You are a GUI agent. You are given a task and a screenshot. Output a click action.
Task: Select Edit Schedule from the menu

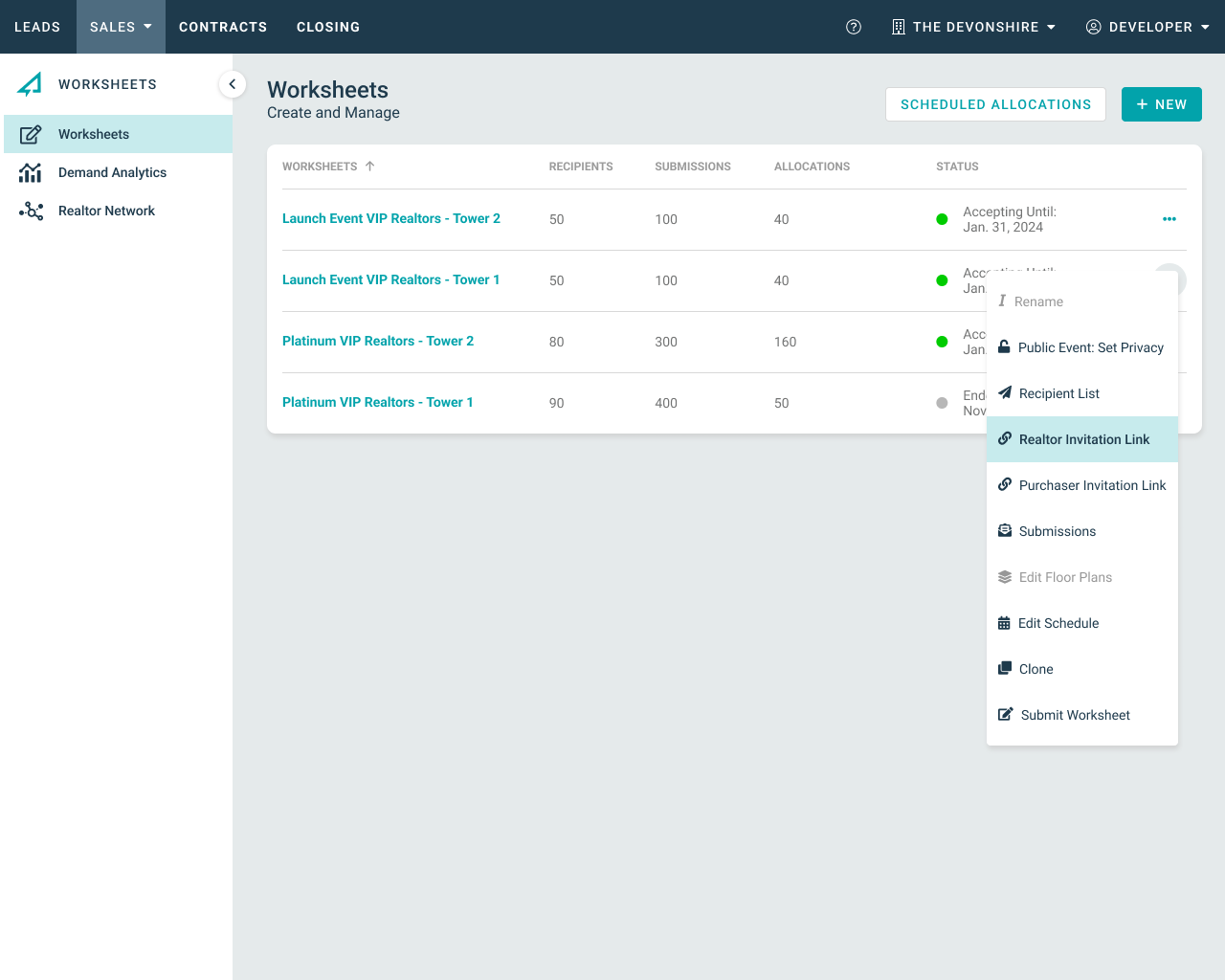pos(1058,623)
